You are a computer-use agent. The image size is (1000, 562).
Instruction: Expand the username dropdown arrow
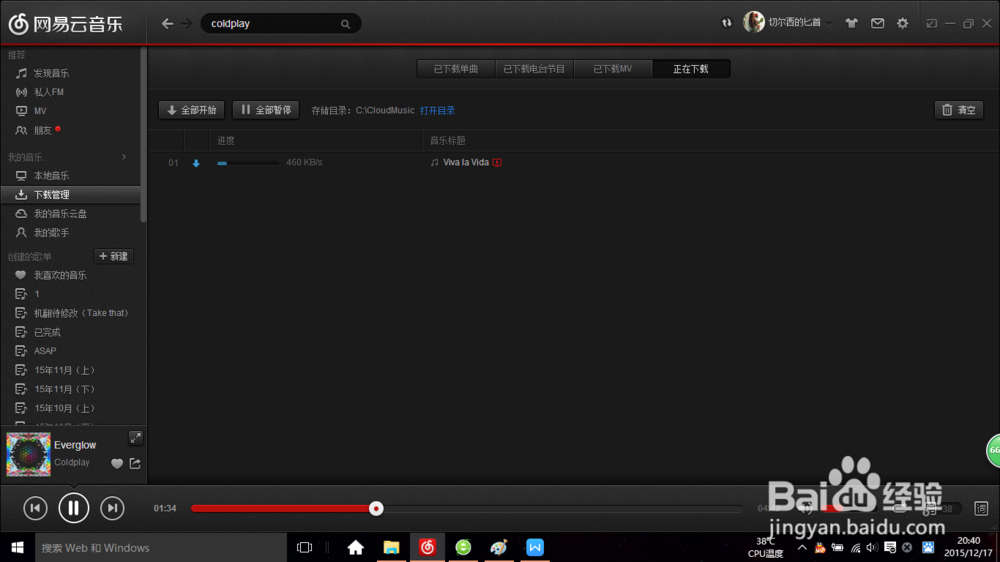(828, 24)
